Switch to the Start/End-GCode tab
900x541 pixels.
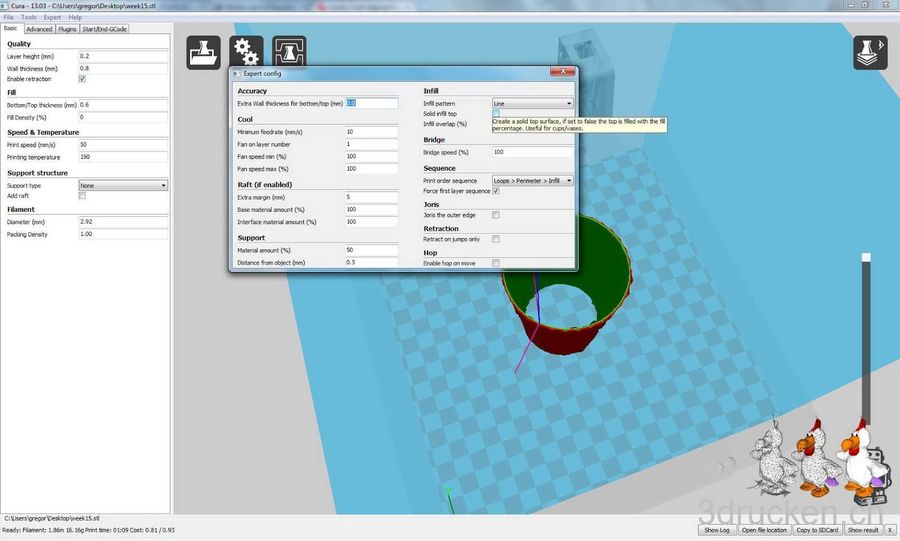pos(104,29)
